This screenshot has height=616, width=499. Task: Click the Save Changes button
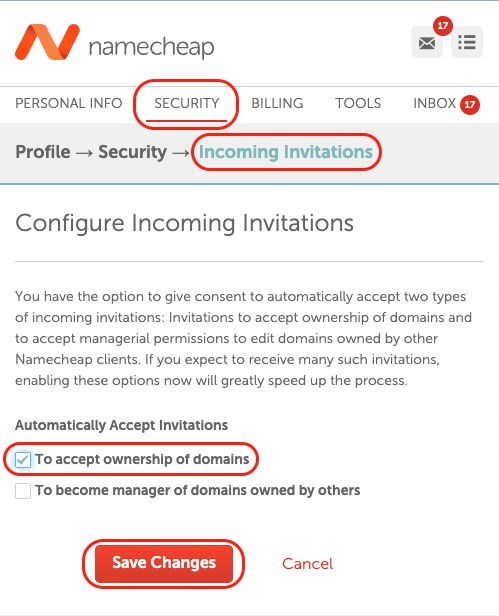point(164,563)
